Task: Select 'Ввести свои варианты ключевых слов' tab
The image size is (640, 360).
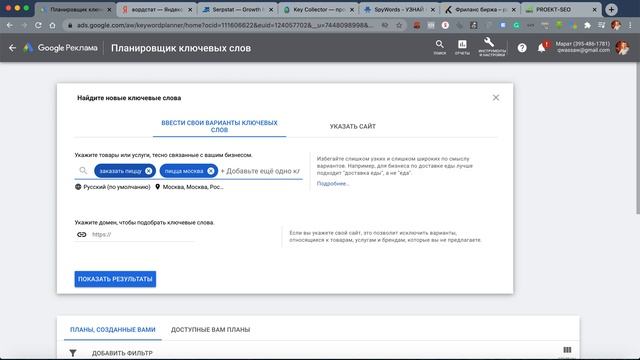Action: click(219, 126)
